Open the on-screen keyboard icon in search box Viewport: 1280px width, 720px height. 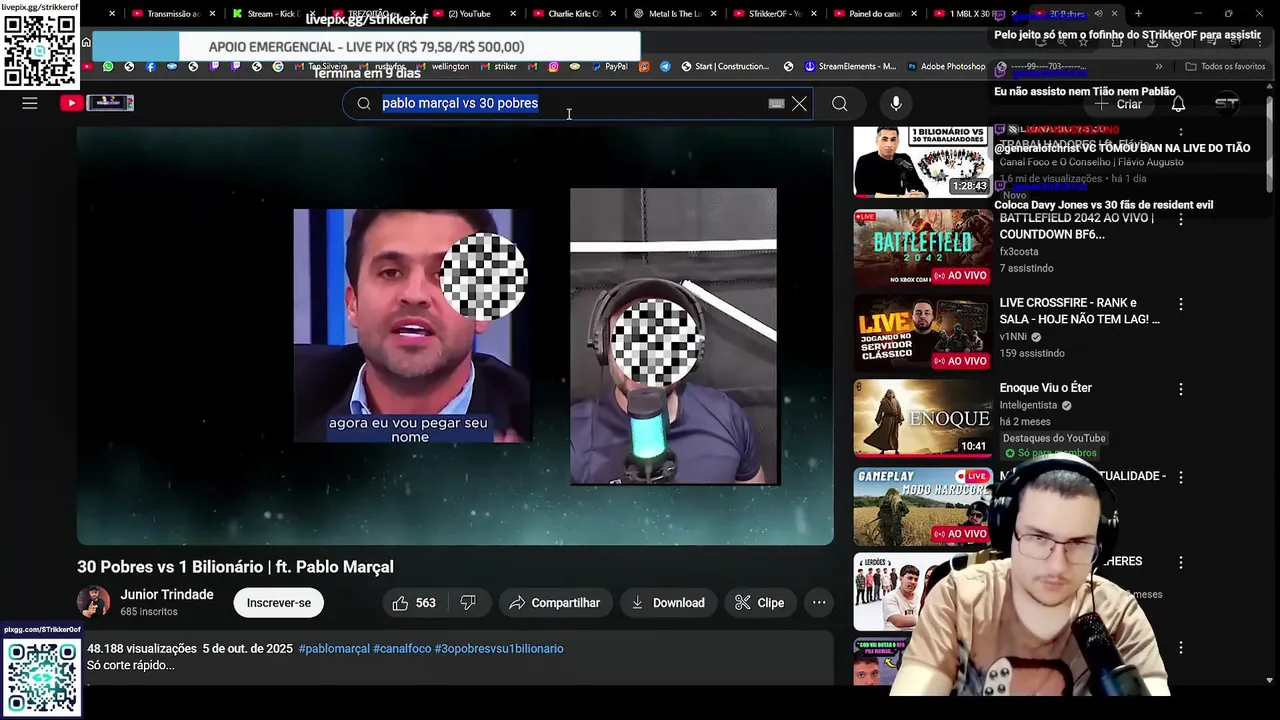776,103
